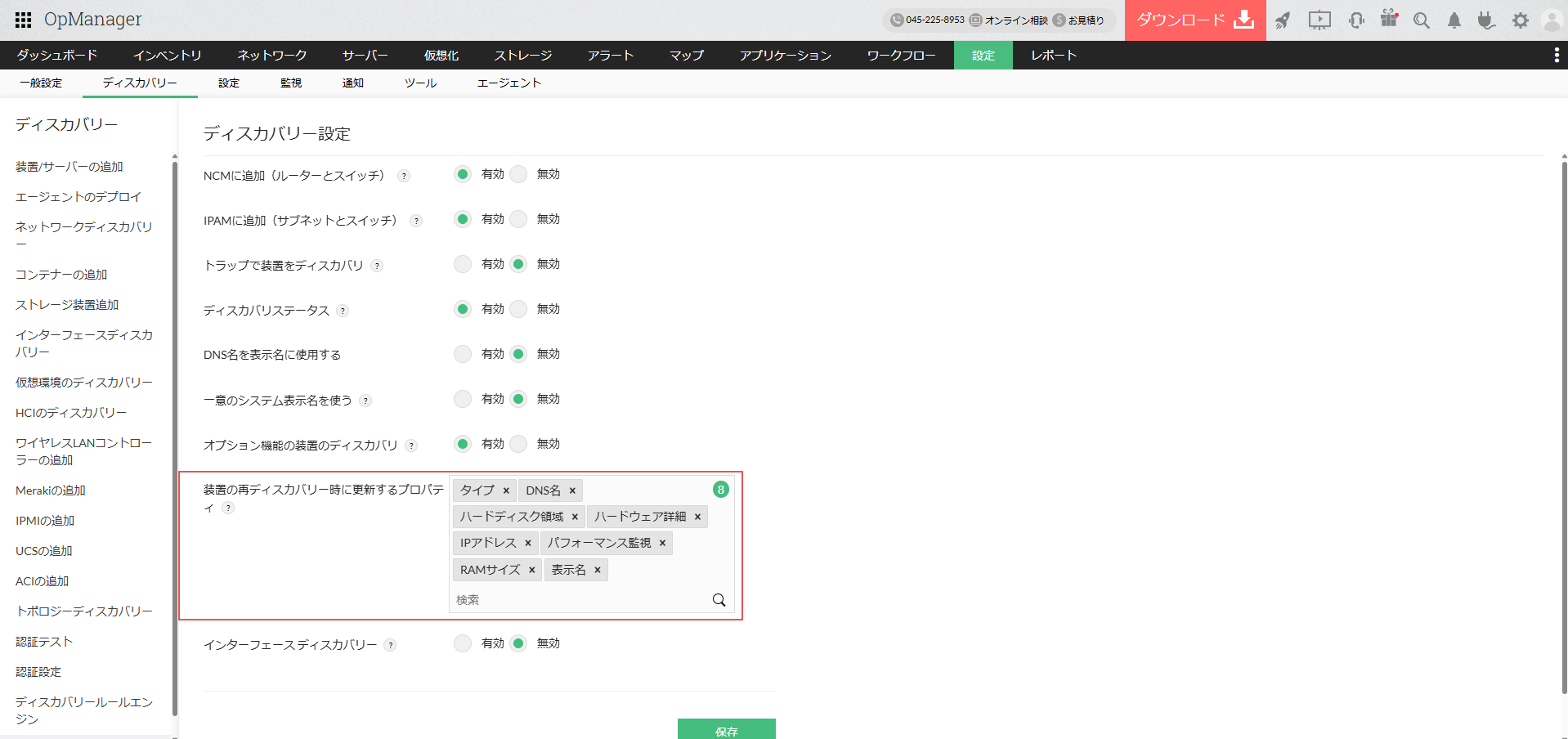The image size is (1568, 739).
Task: Open the presentation video icon
Action: point(1319,20)
